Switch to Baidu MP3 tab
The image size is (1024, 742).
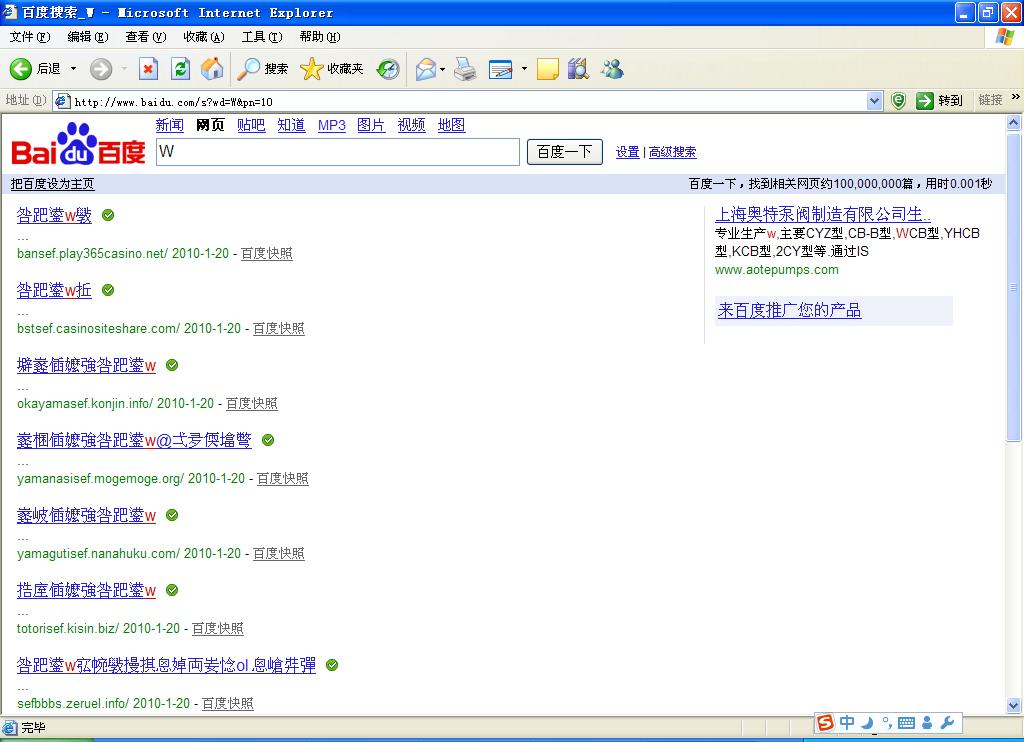click(x=332, y=125)
